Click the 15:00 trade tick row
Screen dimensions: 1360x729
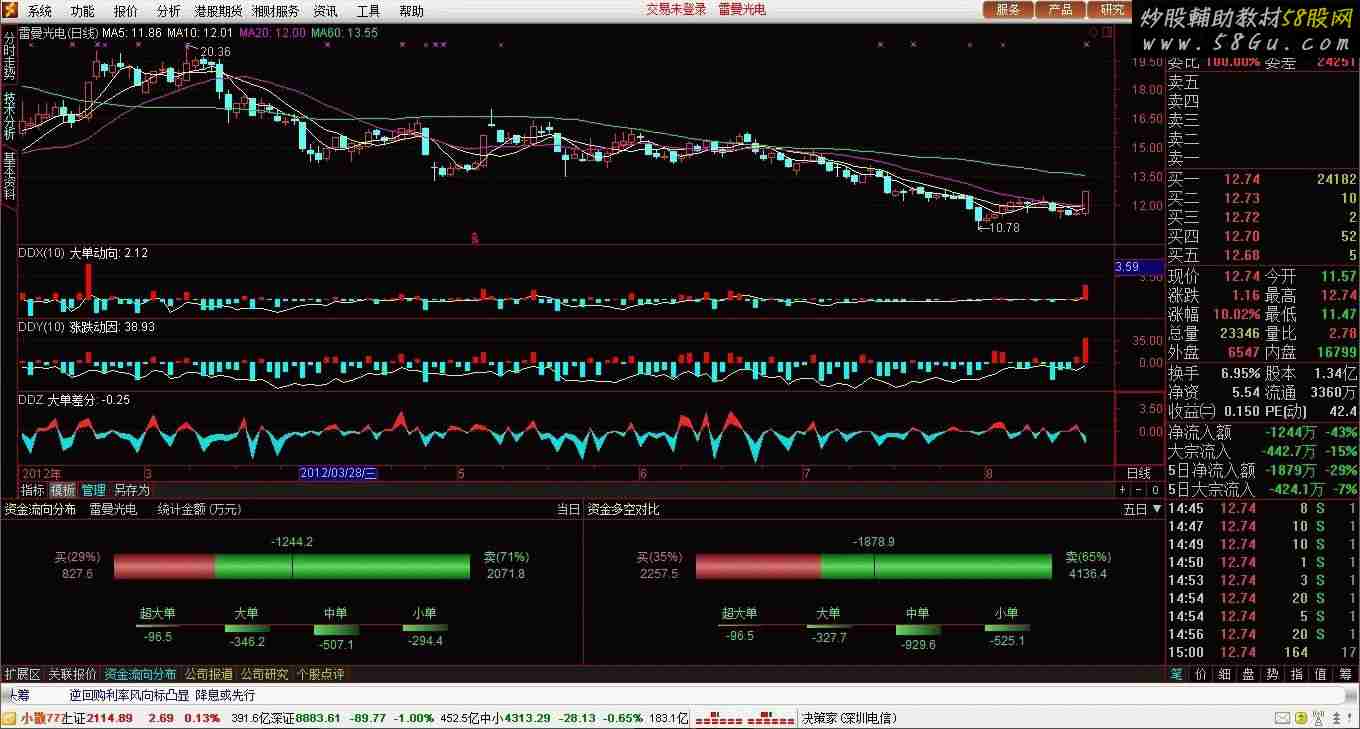(x=1263, y=652)
